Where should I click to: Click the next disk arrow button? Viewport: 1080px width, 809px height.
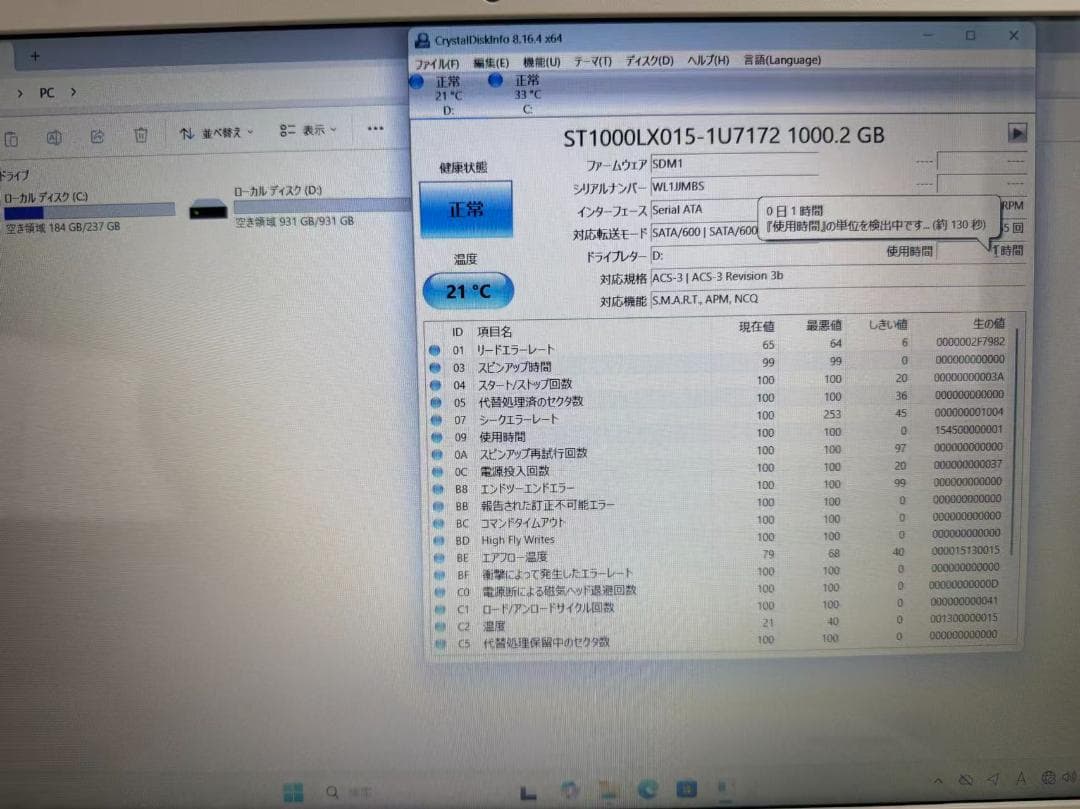click(x=1018, y=133)
